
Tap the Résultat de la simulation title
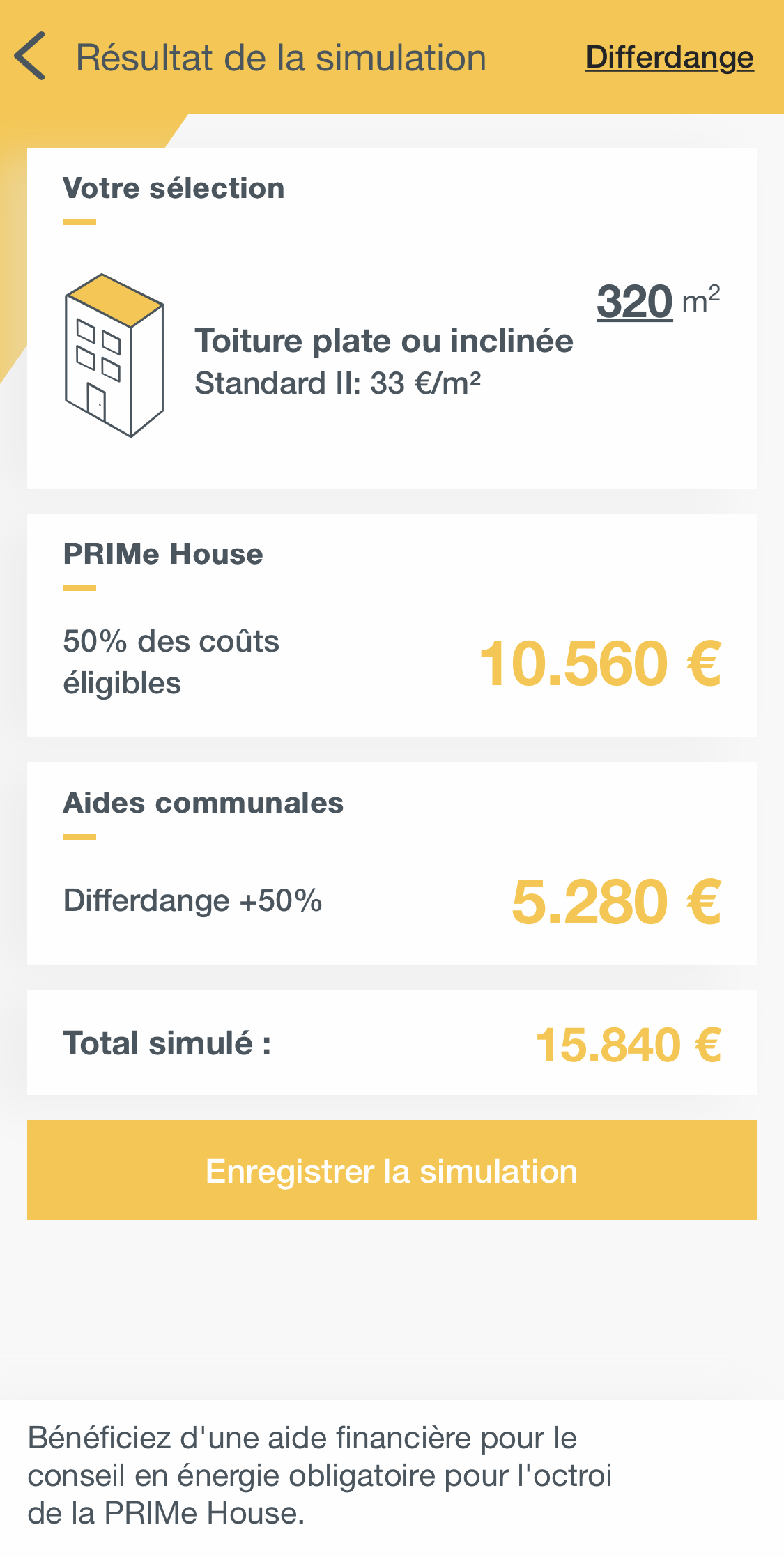(x=281, y=58)
